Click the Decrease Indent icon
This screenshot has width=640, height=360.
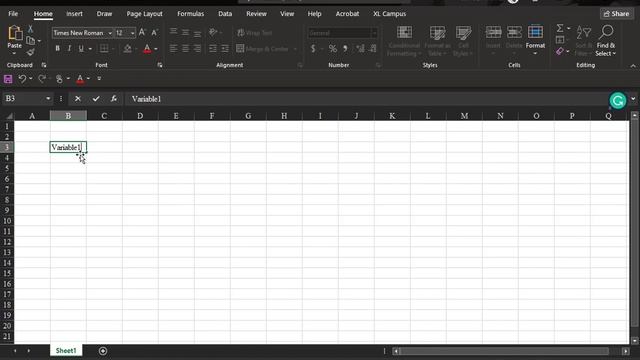(x=213, y=49)
